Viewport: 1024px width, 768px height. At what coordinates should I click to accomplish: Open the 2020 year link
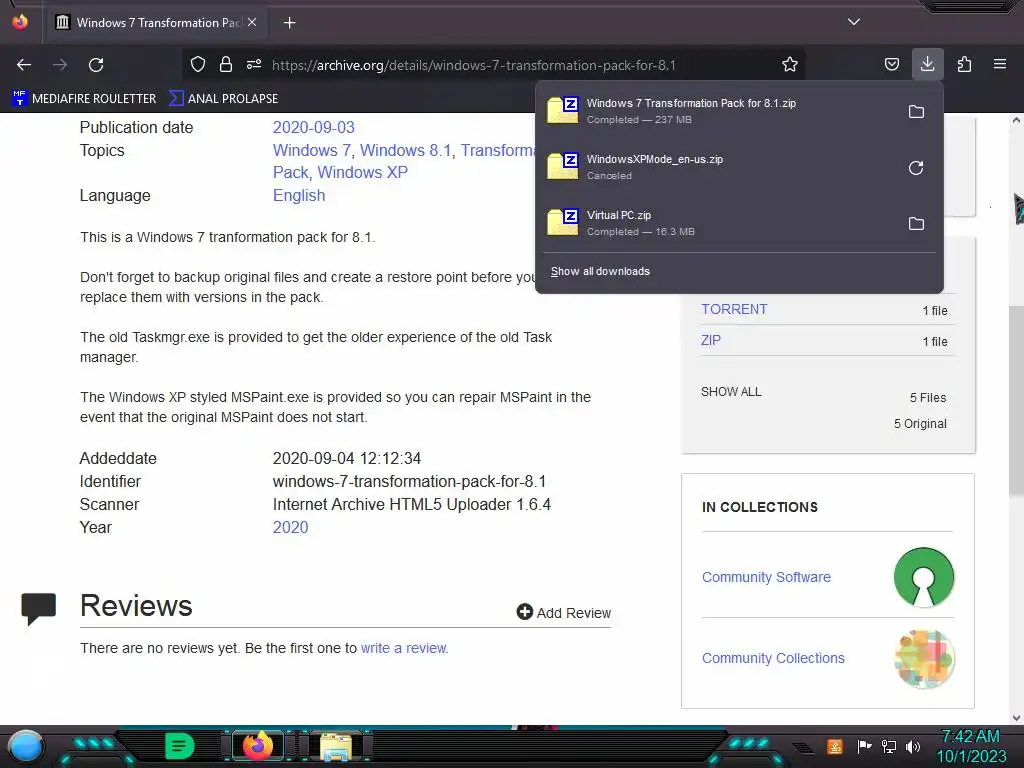(291, 527)
